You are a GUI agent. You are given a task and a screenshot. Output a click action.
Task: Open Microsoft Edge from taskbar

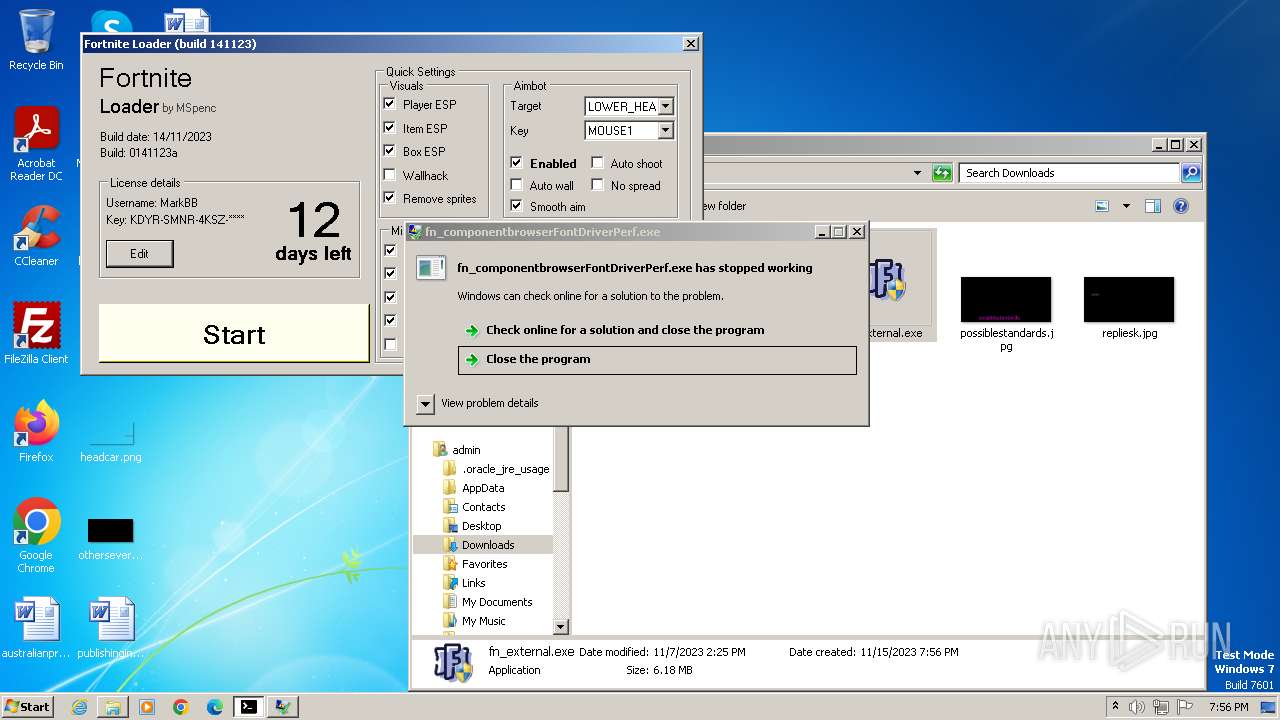pyautogui.click(x=215, y=707)
